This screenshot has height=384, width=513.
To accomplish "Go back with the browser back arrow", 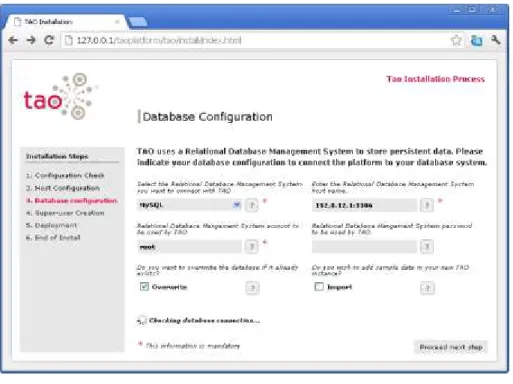I will point(13,40).
